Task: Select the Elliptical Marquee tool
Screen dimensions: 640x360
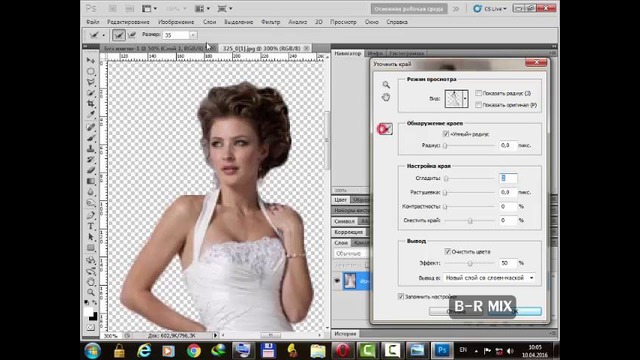Action: click(91, 71)
